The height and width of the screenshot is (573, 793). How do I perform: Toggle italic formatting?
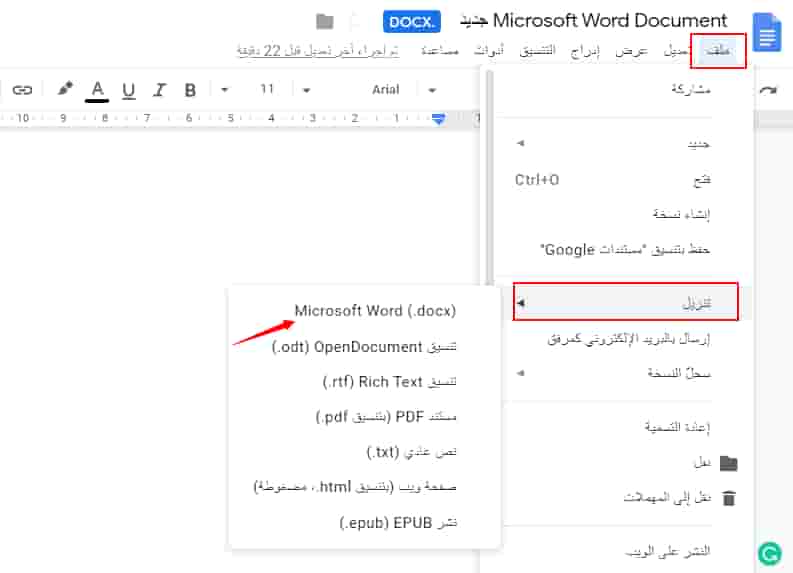click(159, 90)
